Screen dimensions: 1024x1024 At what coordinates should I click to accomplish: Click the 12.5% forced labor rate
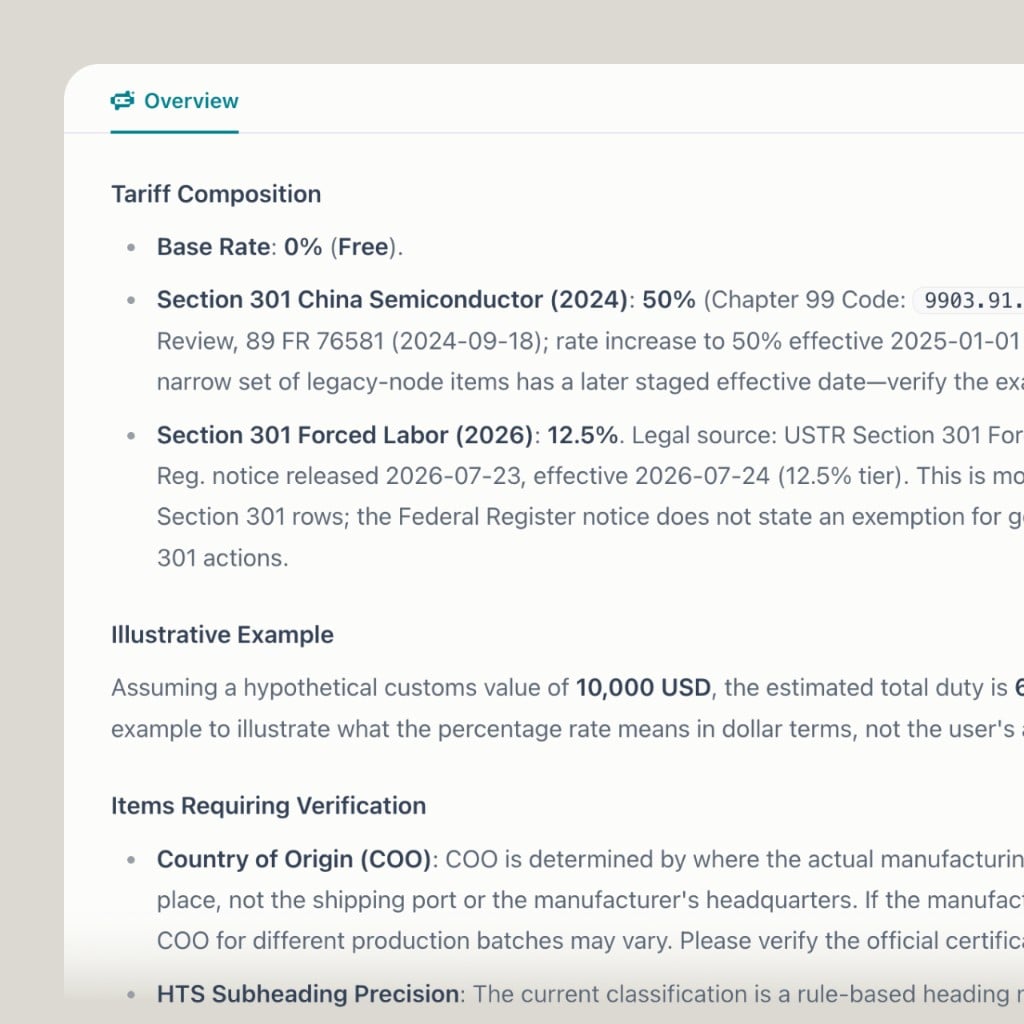[582, 435]
